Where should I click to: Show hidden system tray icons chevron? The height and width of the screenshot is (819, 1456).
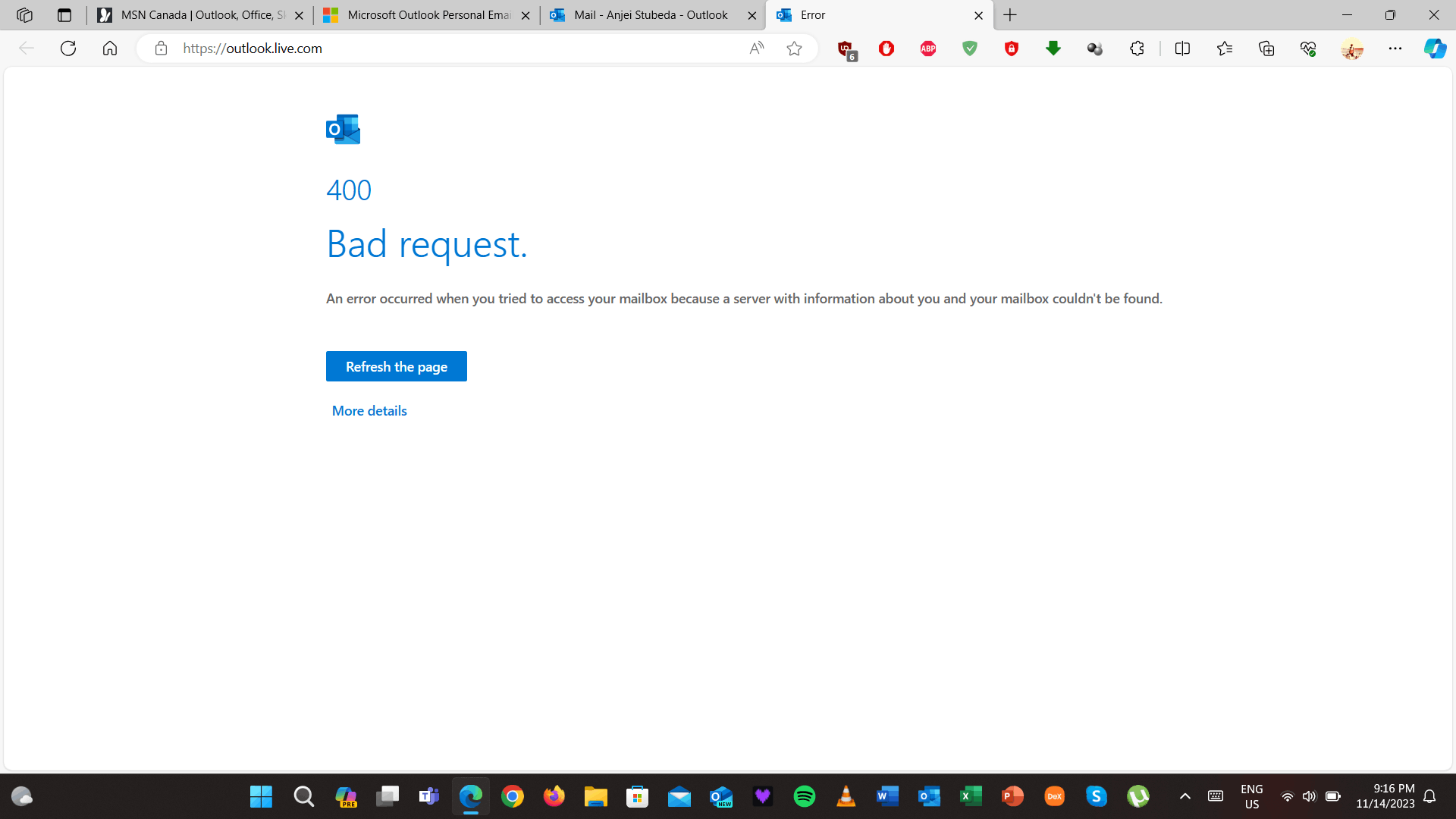coord(1185,796)
